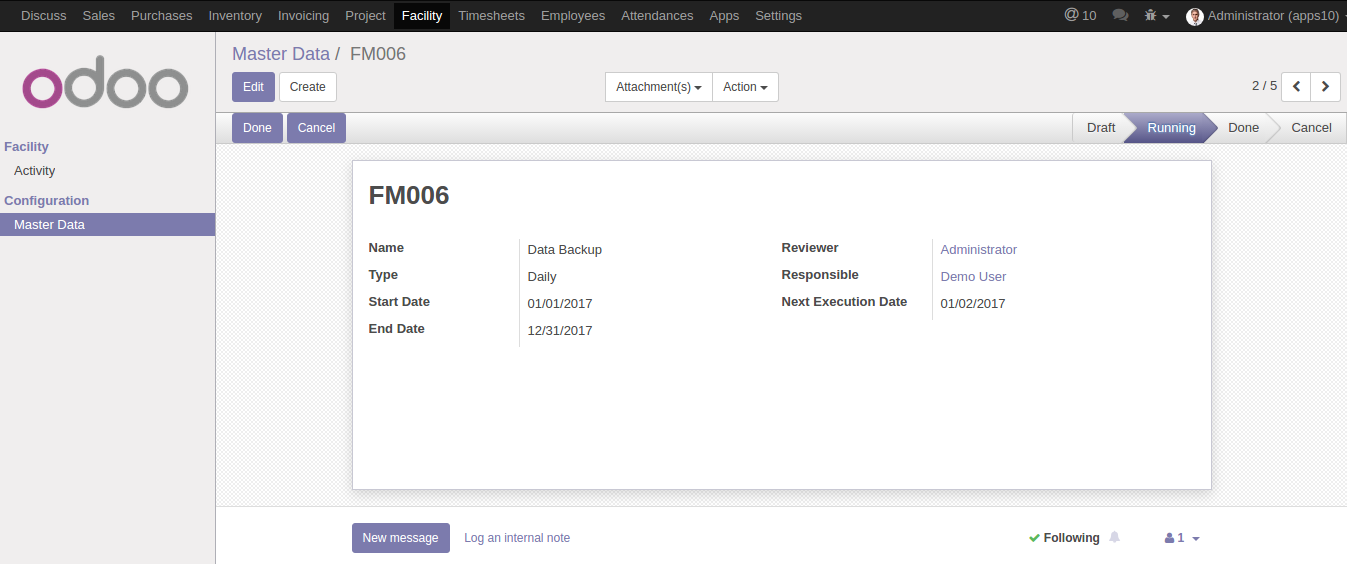Expand the Attachment(s) dropdown
Image resolution: width=1347 pixels, height=564 pixels.
[658, 87]
